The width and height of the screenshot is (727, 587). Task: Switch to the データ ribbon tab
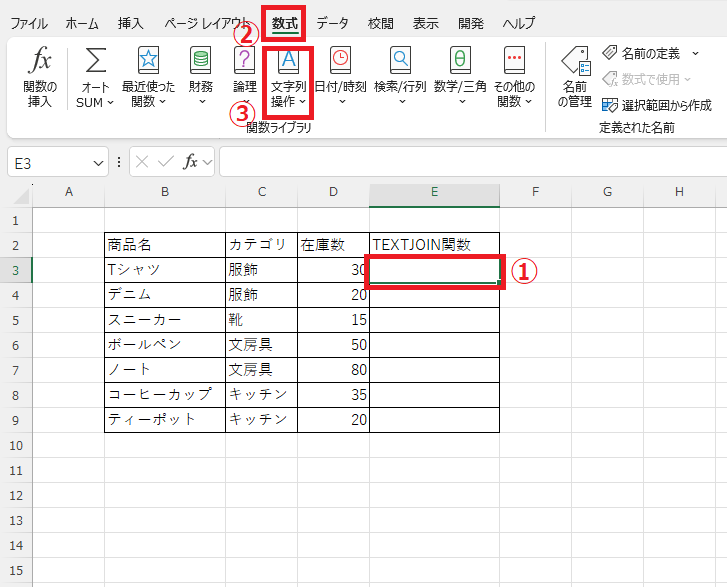[x=333, y=23]
